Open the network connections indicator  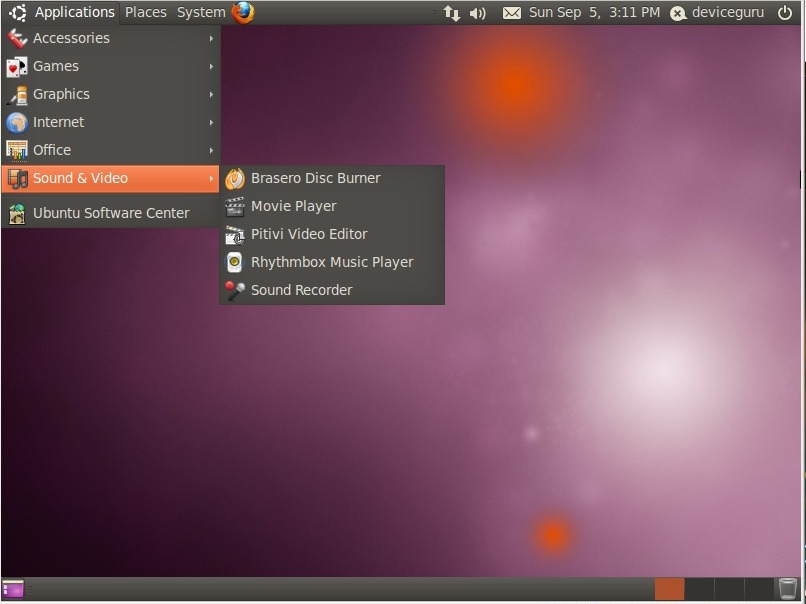451,13
